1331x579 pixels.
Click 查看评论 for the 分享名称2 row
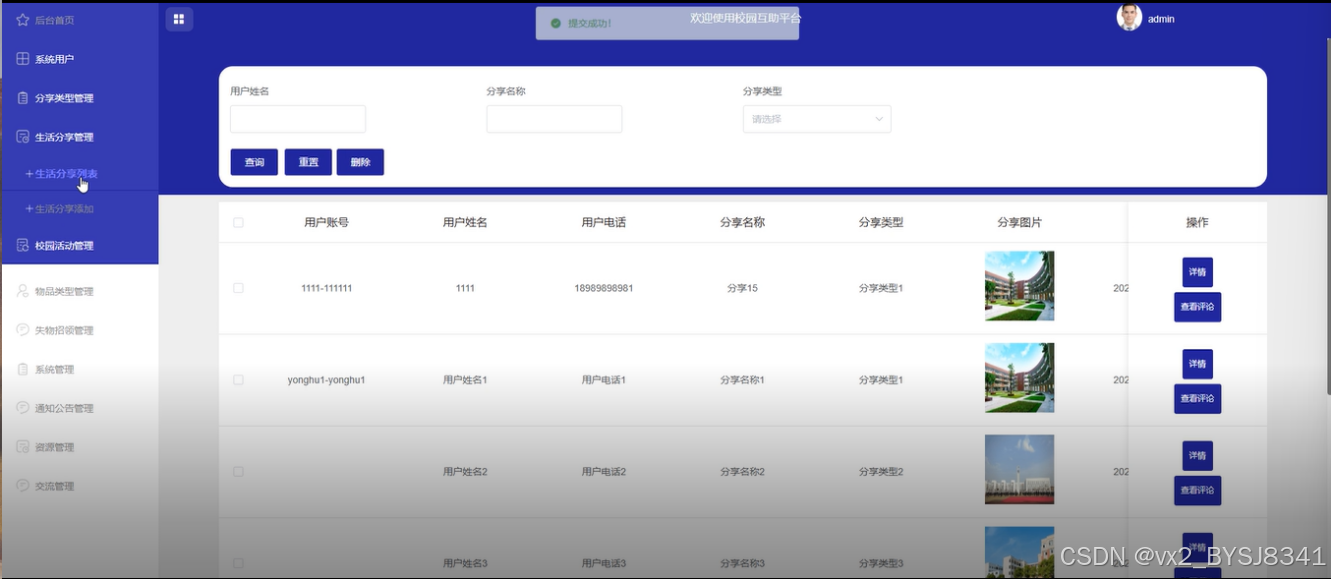click(1197, 491)
